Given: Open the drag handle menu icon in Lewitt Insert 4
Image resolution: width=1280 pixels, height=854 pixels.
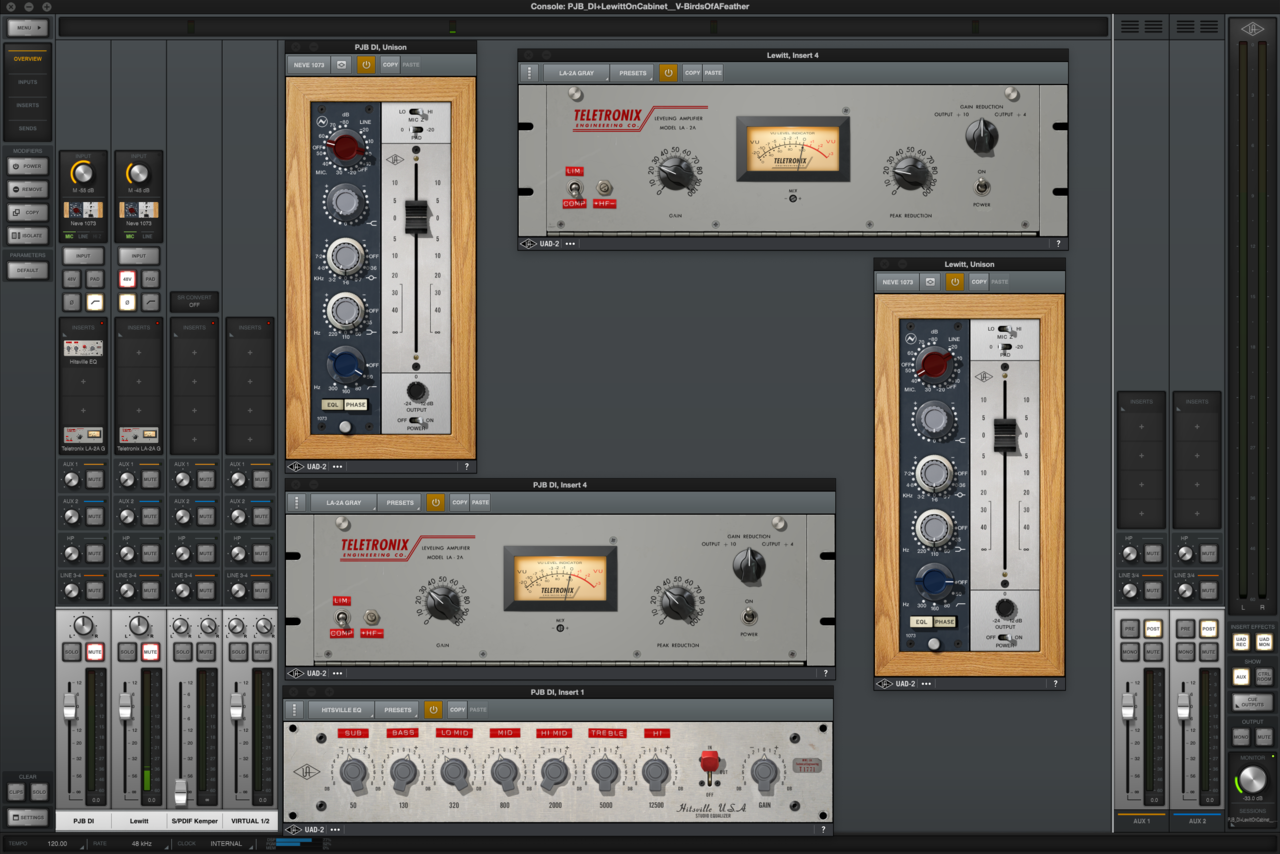Looking at the screenshot, I should coord(529,73).
